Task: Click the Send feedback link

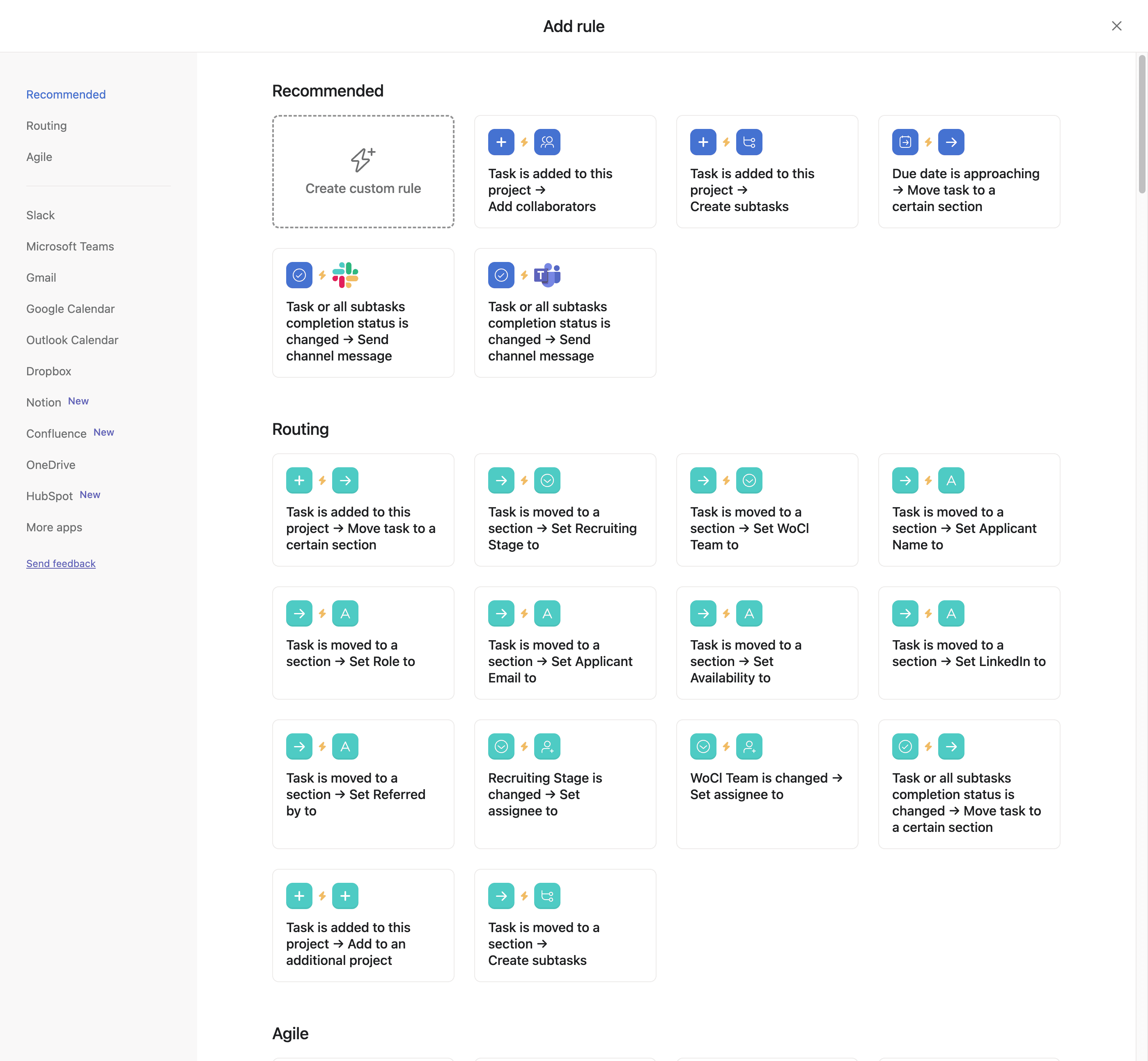Action: (61, 564)
